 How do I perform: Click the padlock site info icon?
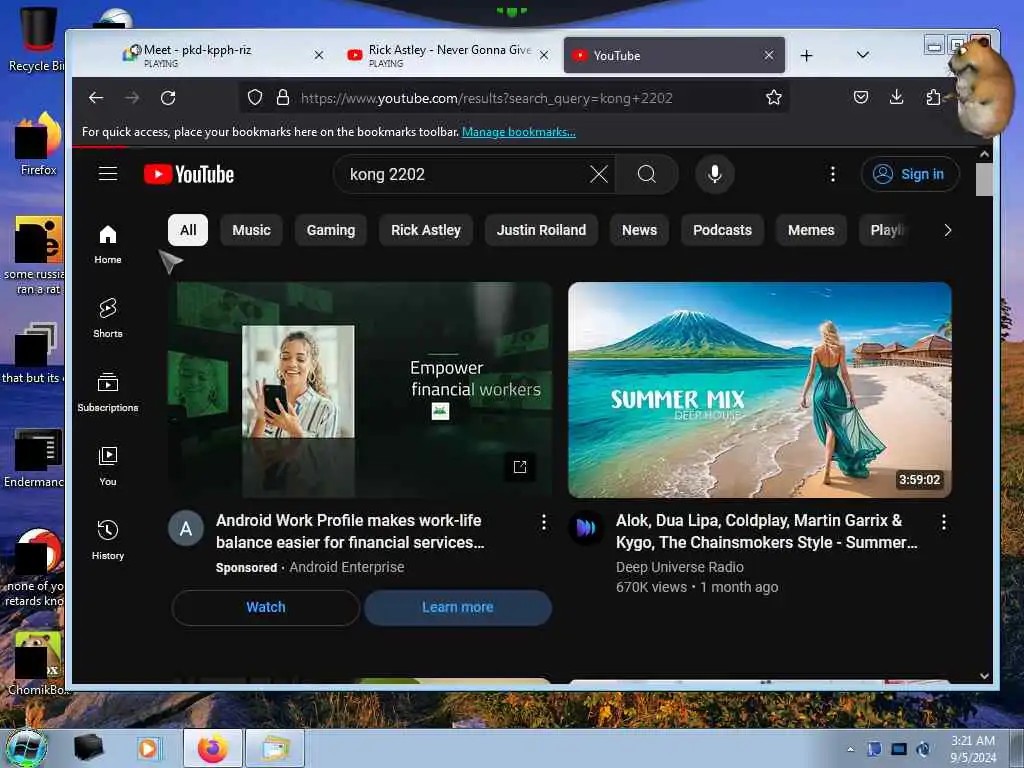tap(282, 98)
